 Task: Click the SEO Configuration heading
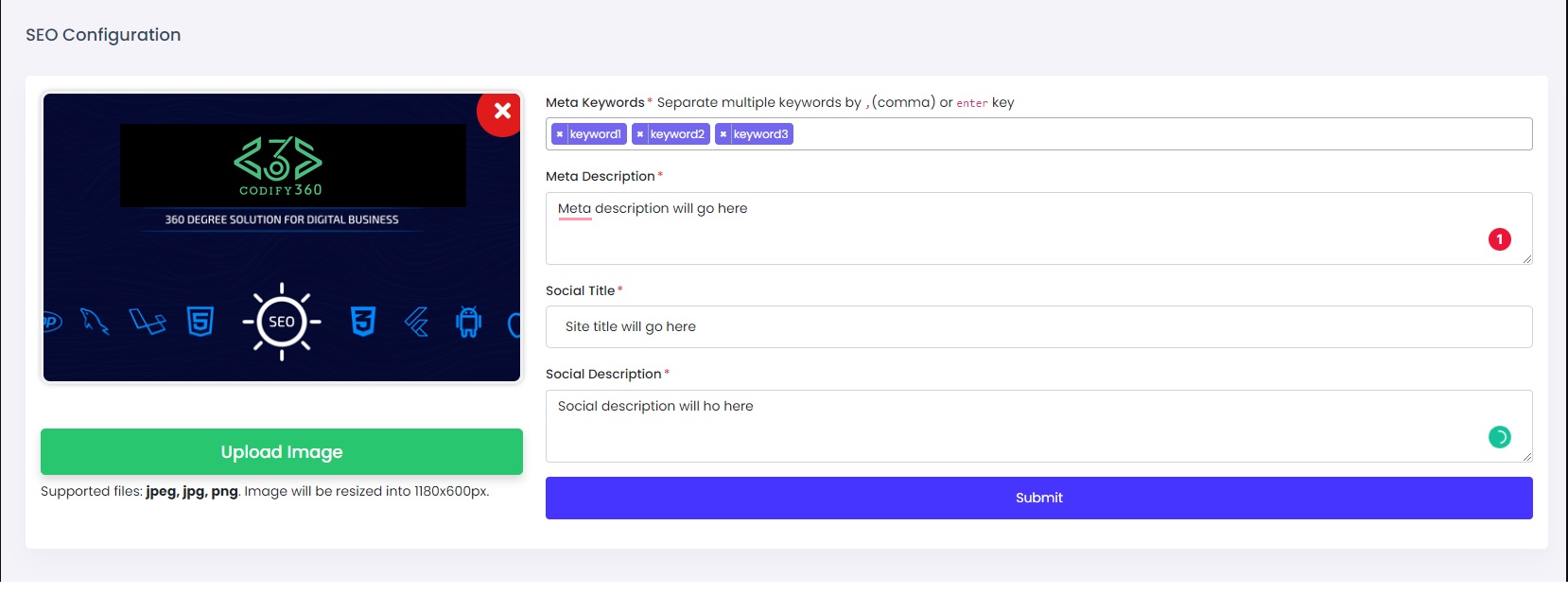pos(103,35)
